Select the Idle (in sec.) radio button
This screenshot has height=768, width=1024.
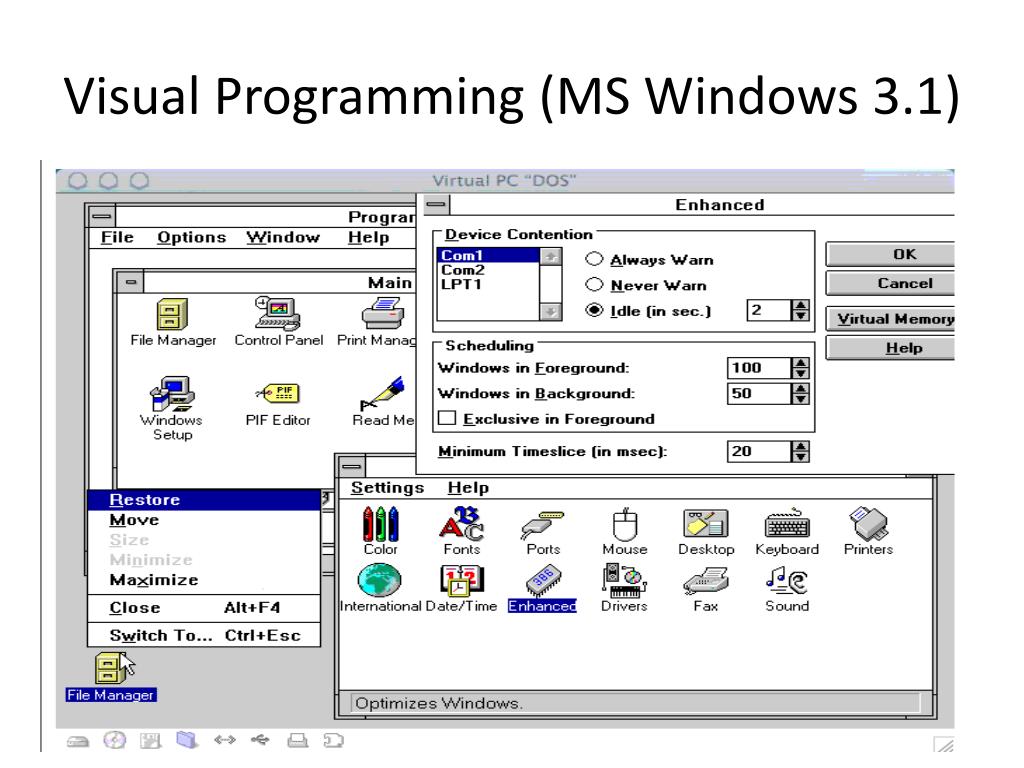[x=594, y=310]
